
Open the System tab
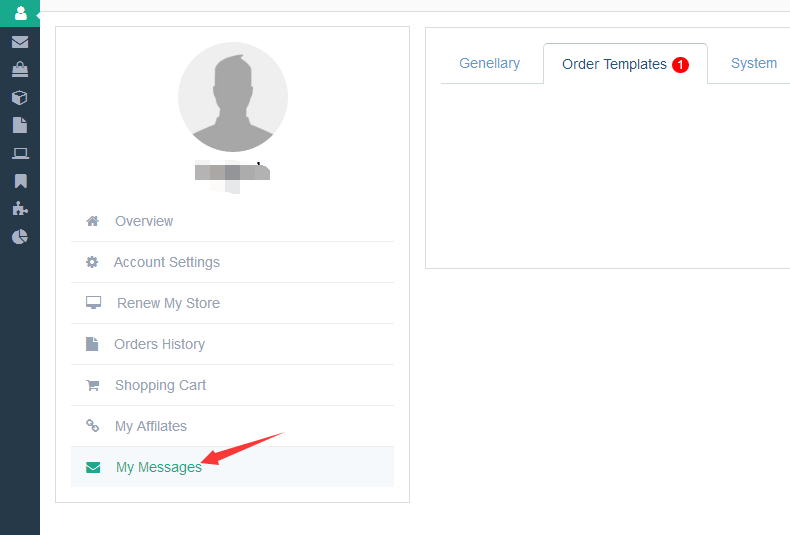(753, 64)
